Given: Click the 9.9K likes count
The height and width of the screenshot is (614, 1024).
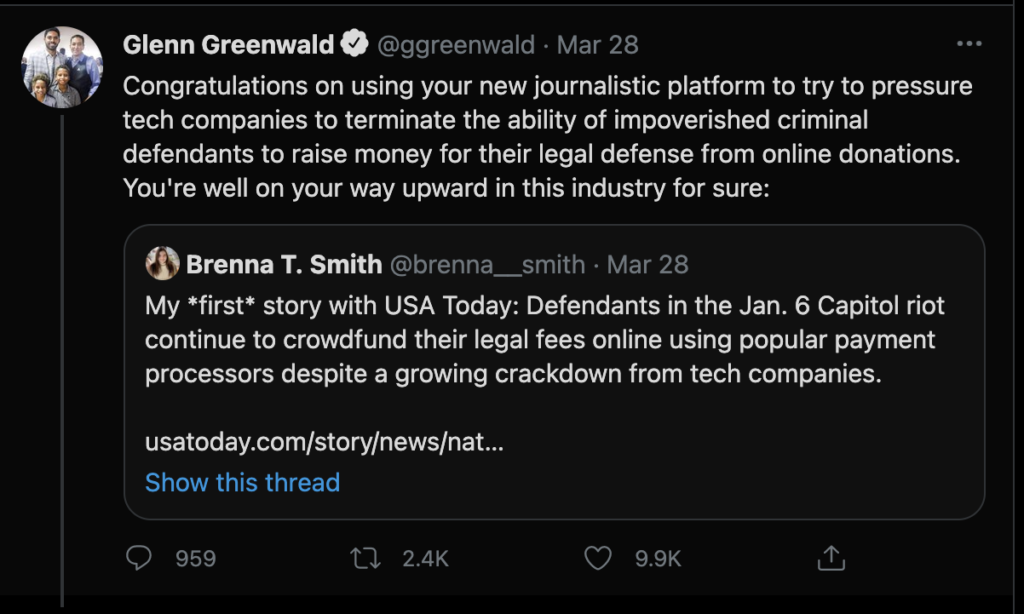Looking at the screenshot, I should (x=657, y=558).
